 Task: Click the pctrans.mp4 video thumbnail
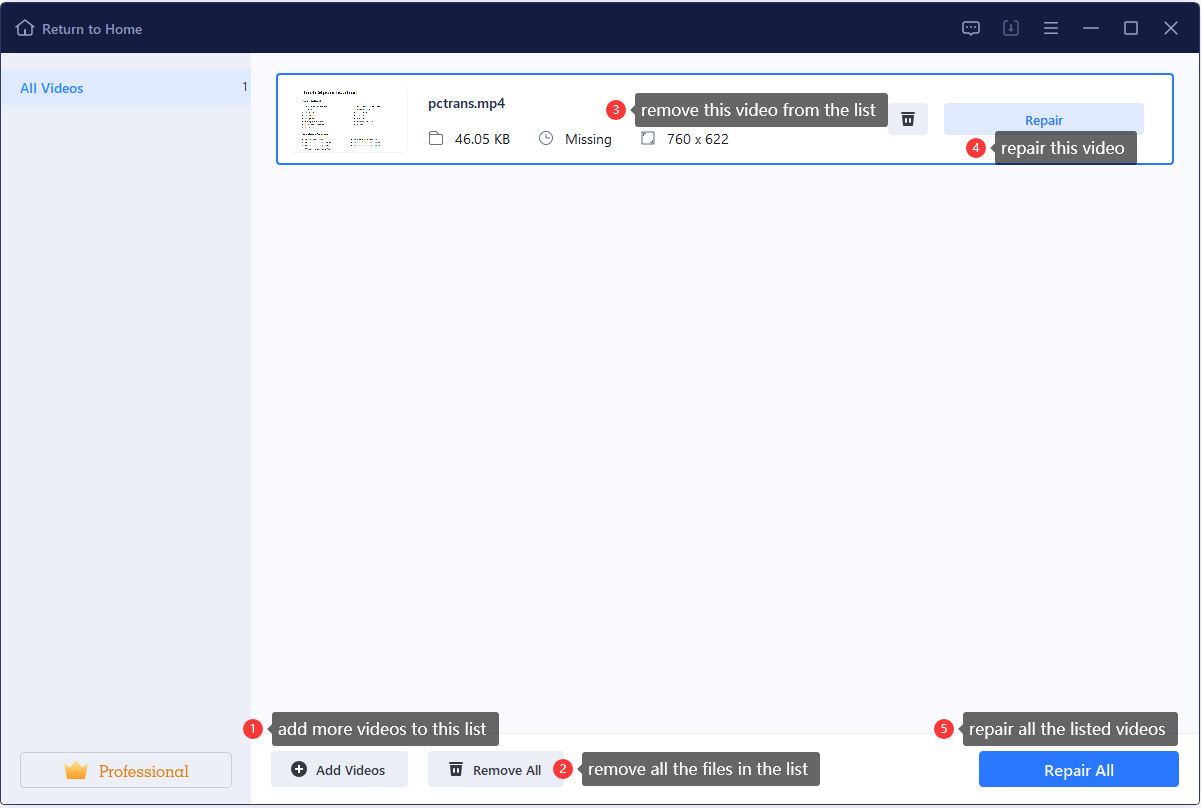pos(347,118)
